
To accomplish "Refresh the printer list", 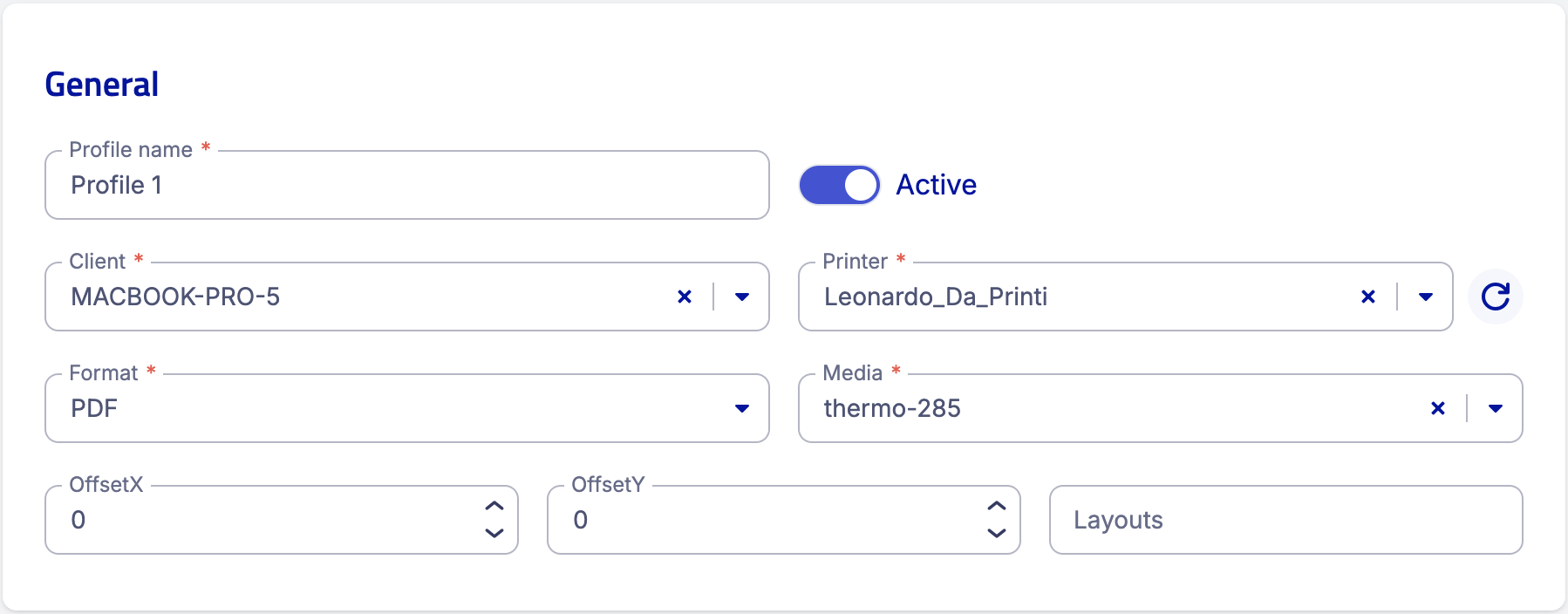I will (1495, 297).
